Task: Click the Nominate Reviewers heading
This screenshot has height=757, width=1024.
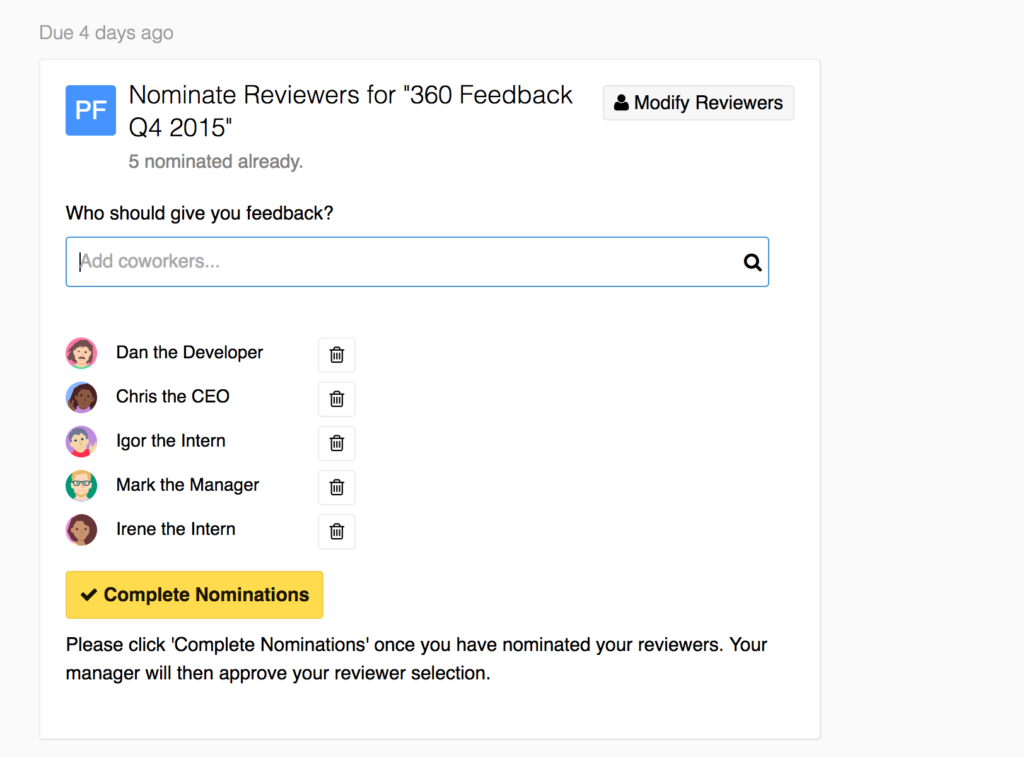Action: (351, 111)
